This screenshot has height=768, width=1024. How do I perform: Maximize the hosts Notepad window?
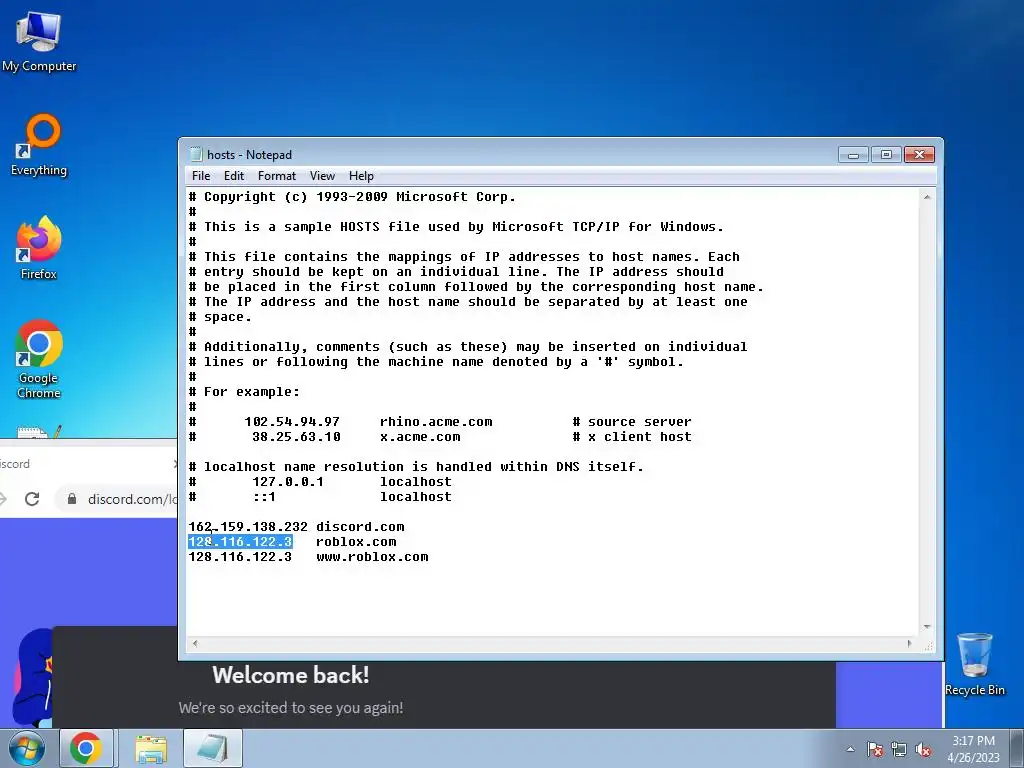tap(886, 155)
